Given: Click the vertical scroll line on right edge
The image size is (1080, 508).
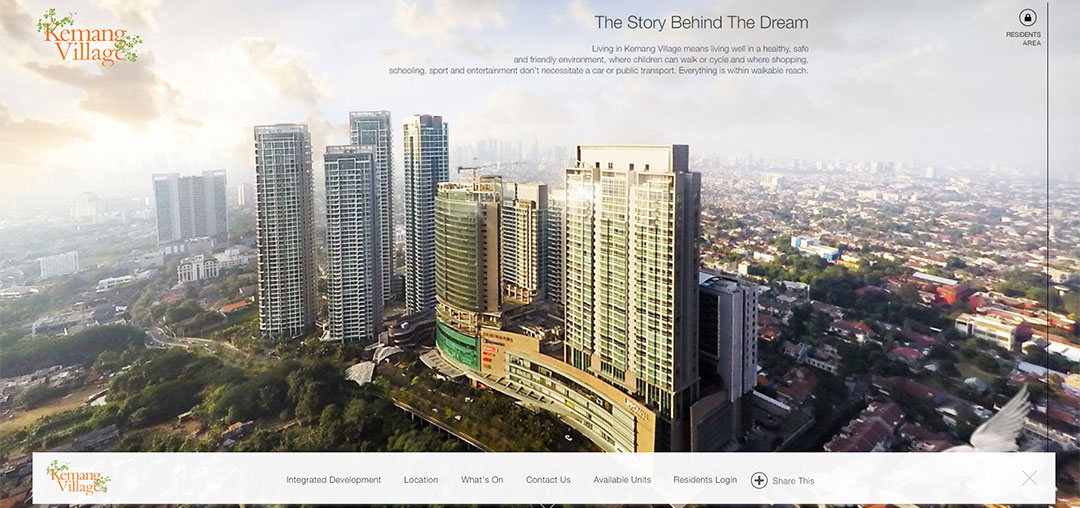Looking at the screenshot, I should [1048, 250].
